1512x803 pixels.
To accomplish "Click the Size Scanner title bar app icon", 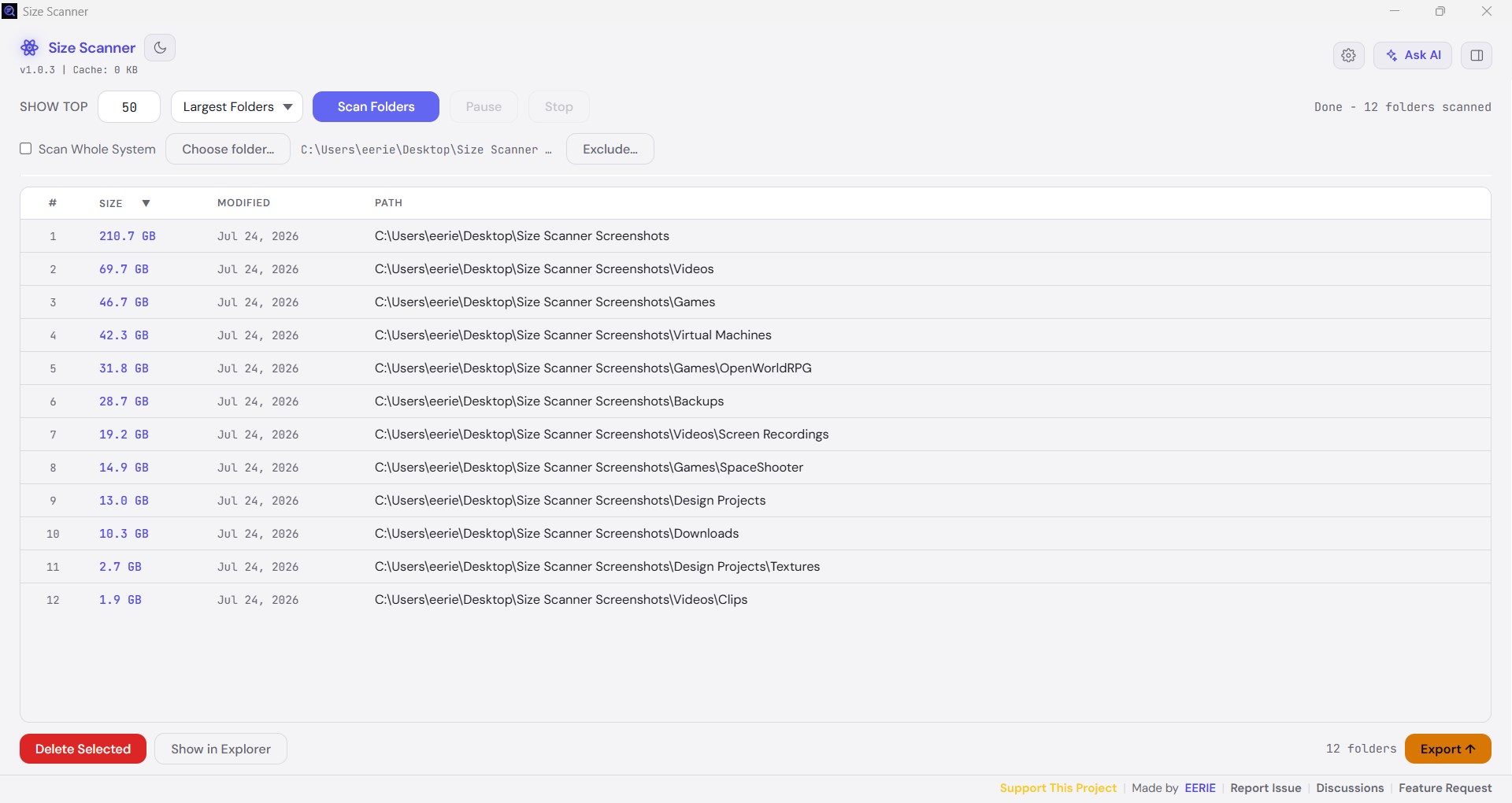I will pos(9,11).
